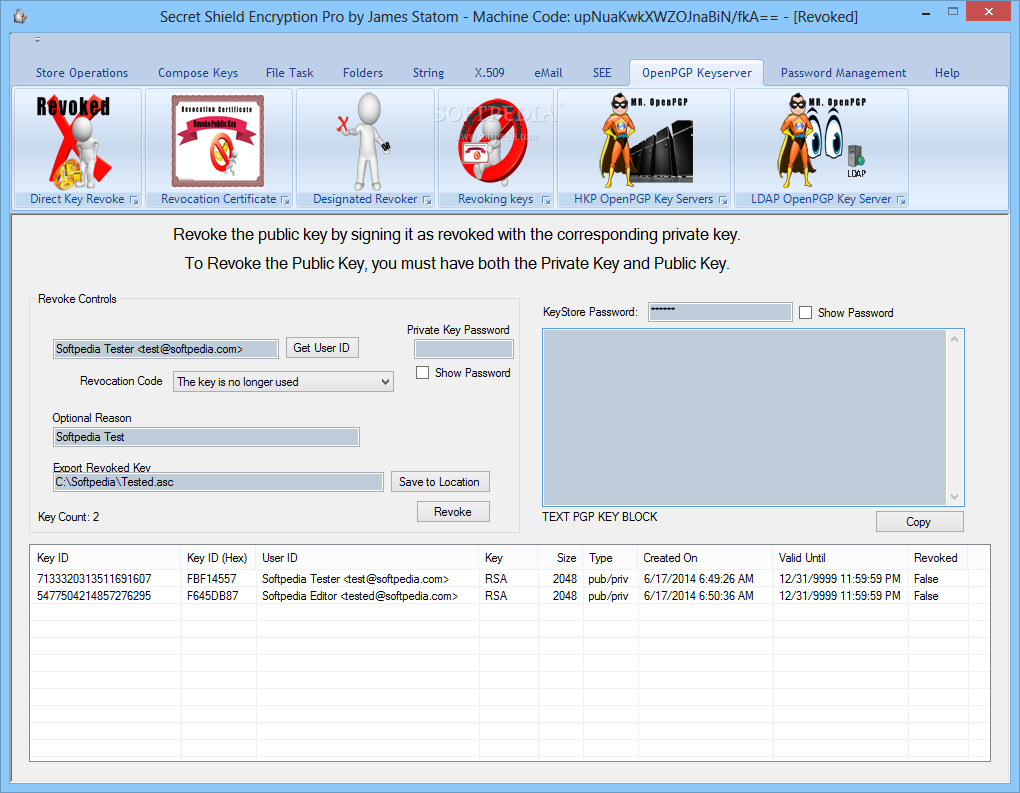Open the quick access toolbar arrow
Screen dimensions: 1020x793
coord(37,40)
